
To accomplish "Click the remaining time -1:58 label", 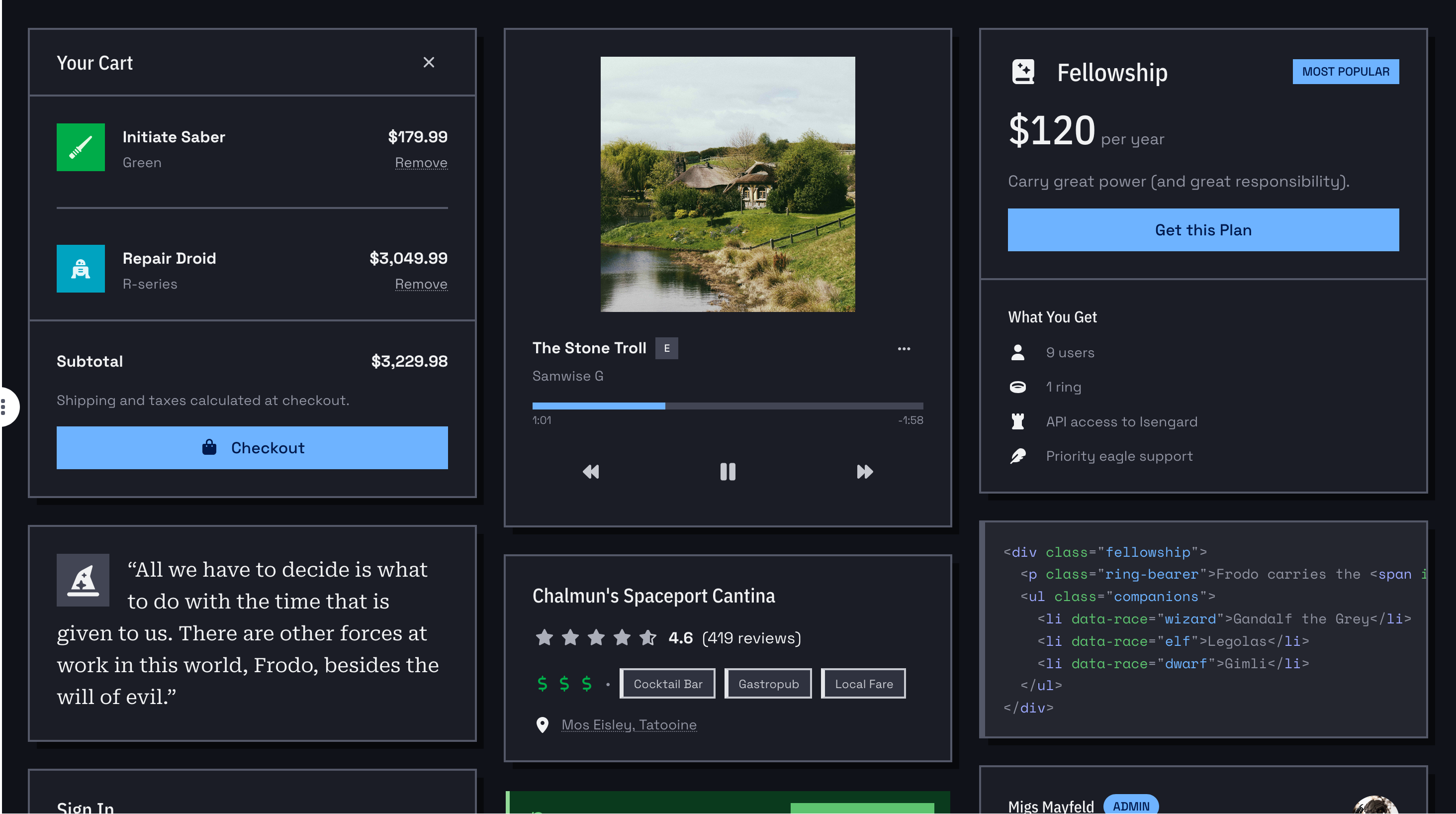I will point(910,420).
